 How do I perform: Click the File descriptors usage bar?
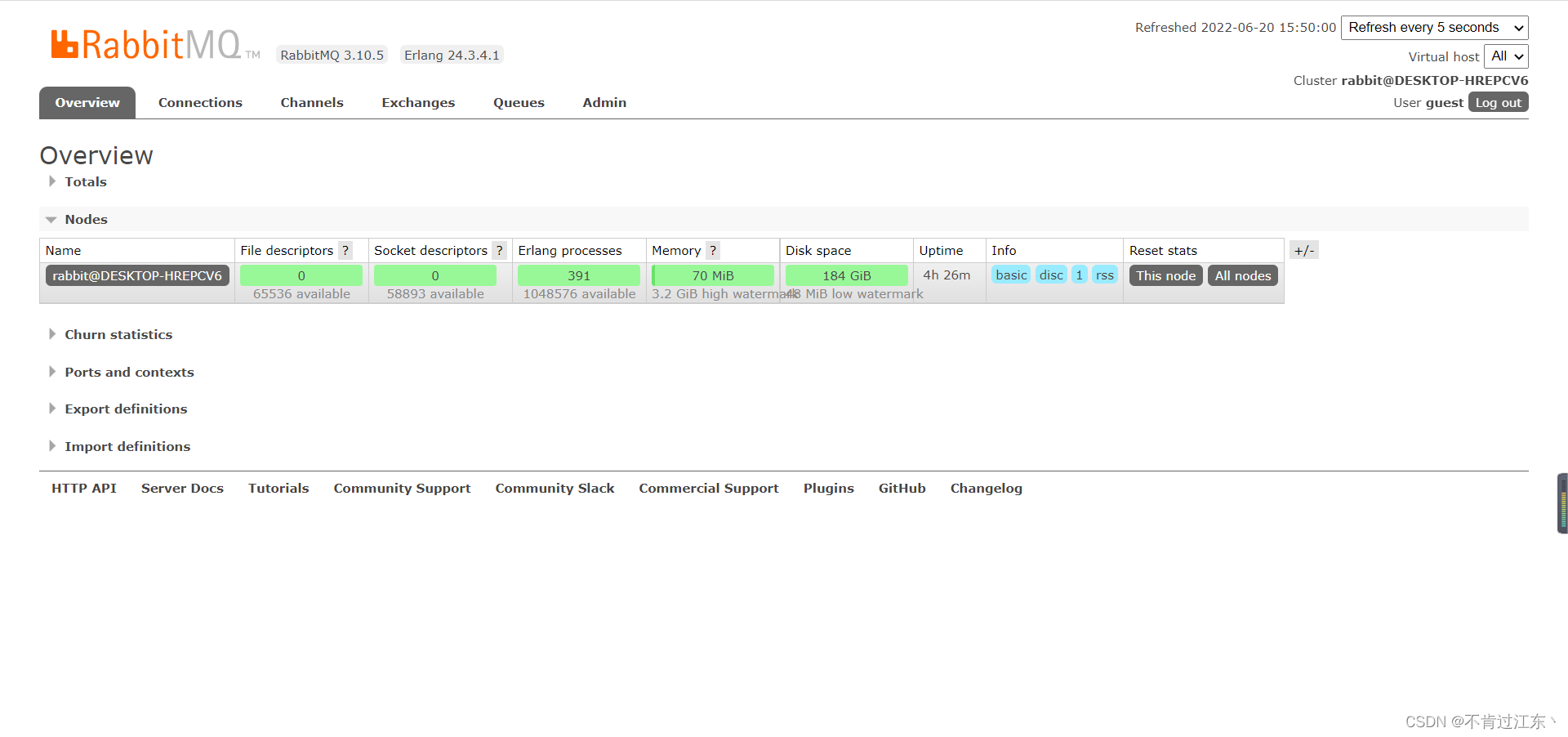[x=301, y=275]
